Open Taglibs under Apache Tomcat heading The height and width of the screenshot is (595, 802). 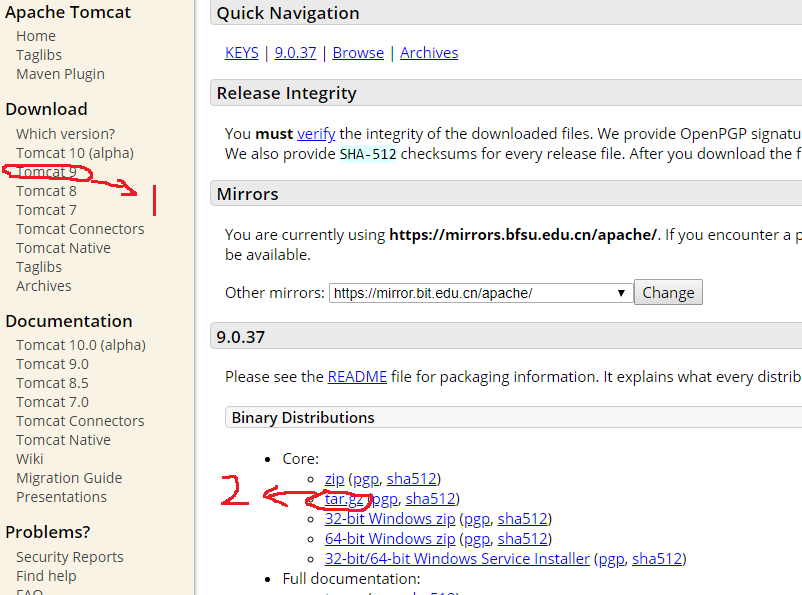click(x=39, y=55)
